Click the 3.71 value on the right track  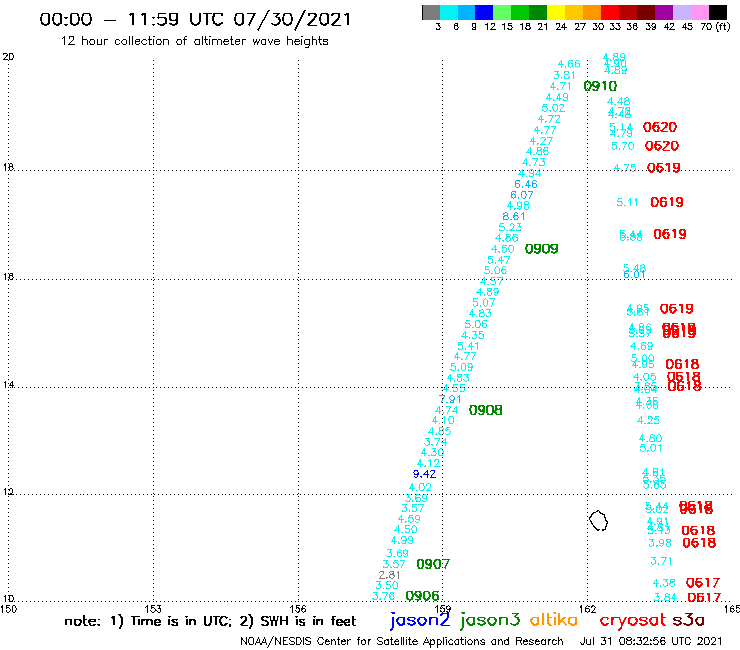coord(661,561)
